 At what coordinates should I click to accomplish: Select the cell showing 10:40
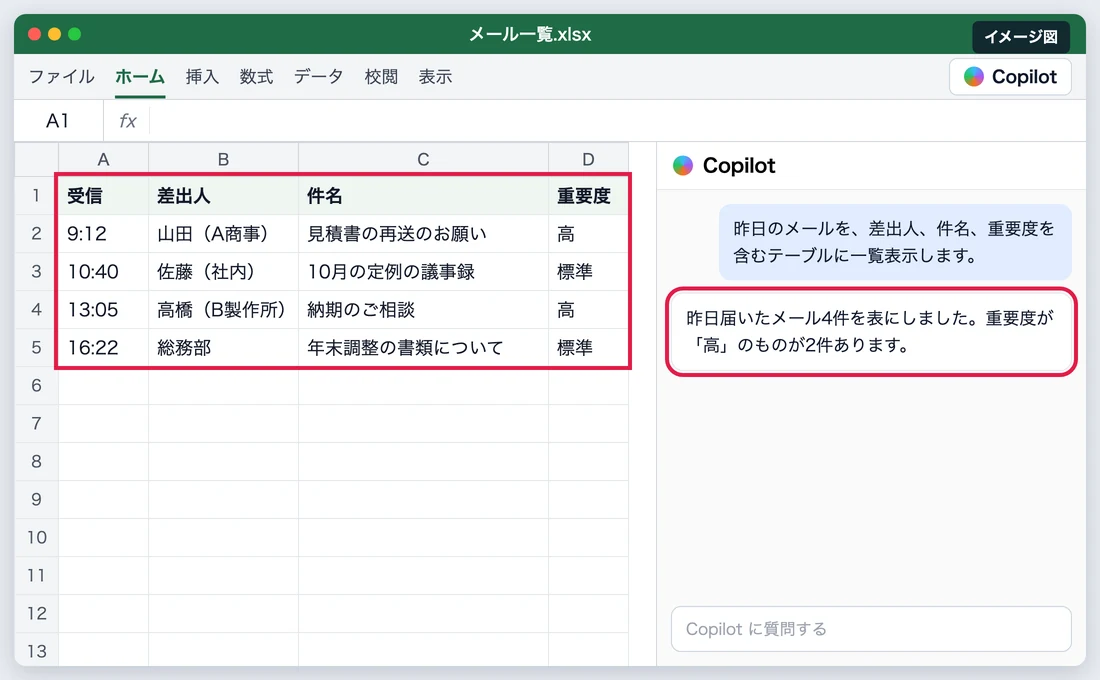103,272
